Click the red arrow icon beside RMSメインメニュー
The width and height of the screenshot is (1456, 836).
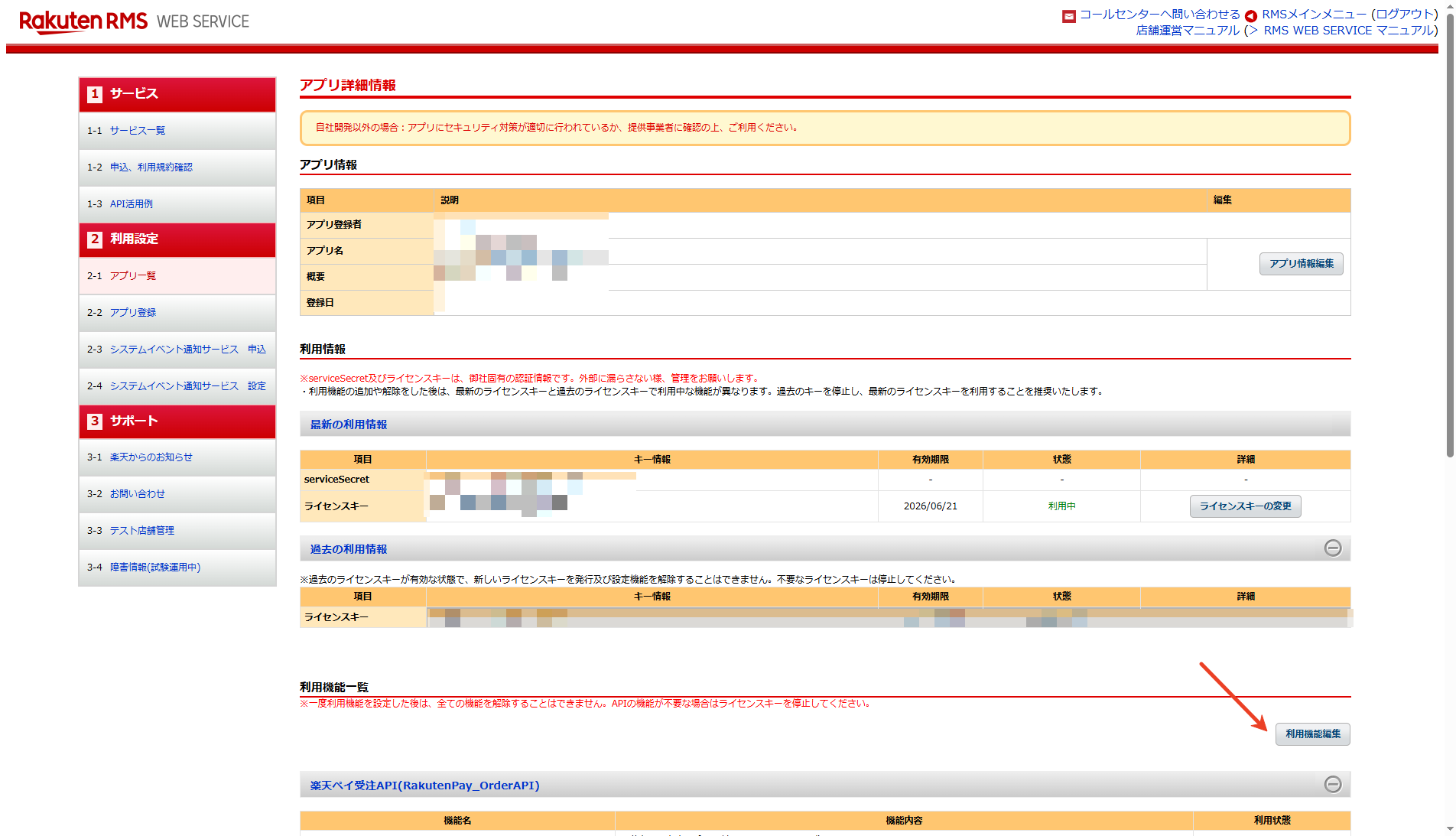[x=1251, y=16]
